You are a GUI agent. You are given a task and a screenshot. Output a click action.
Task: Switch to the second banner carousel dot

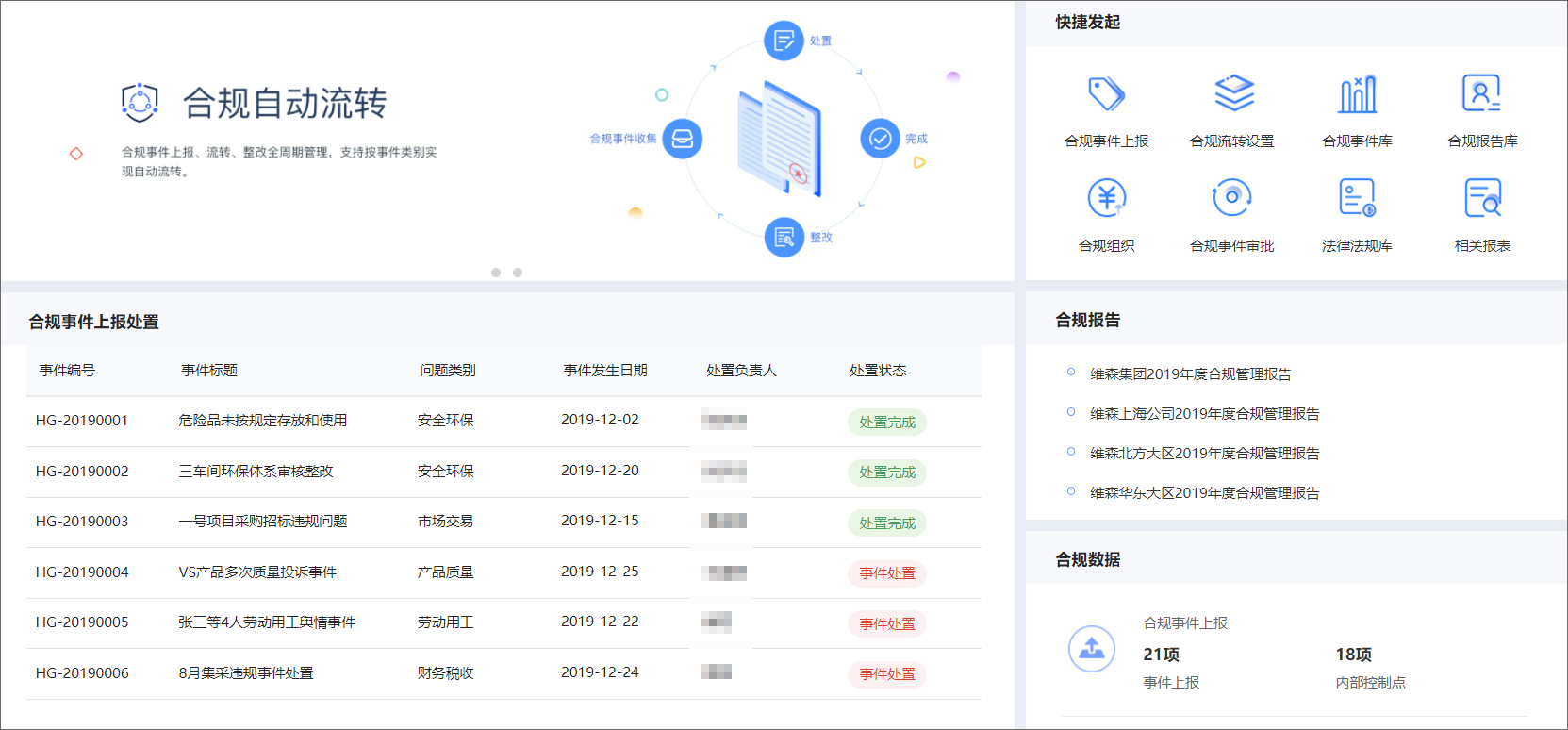click(x=518, y=273)
